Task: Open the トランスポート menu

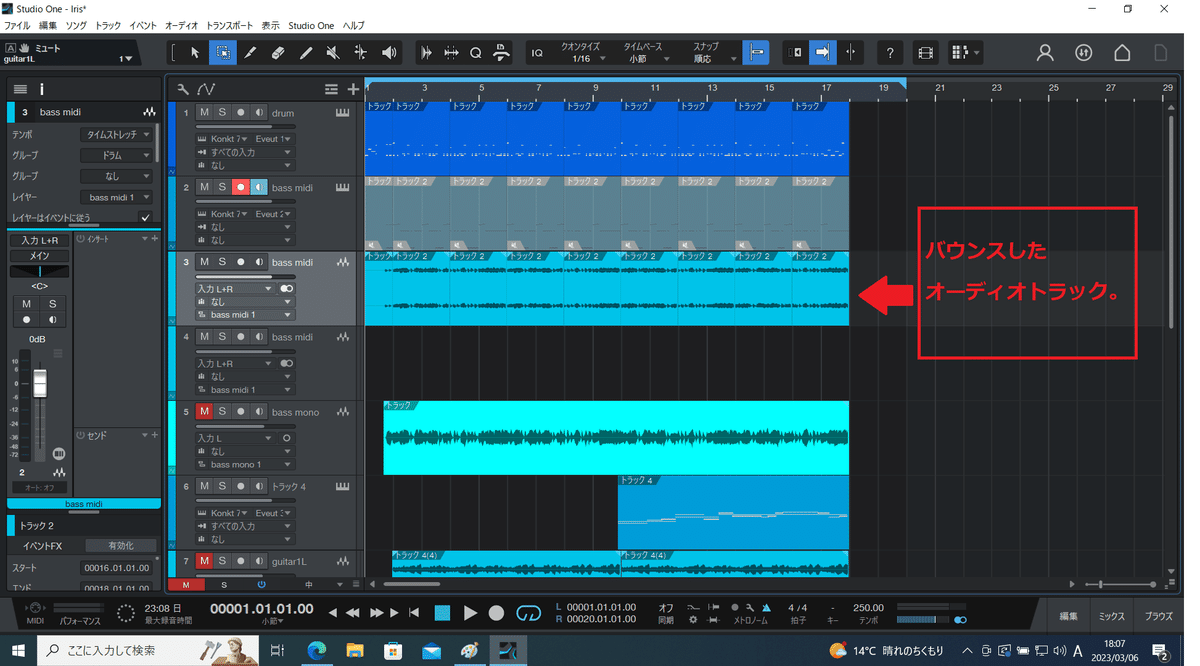Action: [230, 25]
